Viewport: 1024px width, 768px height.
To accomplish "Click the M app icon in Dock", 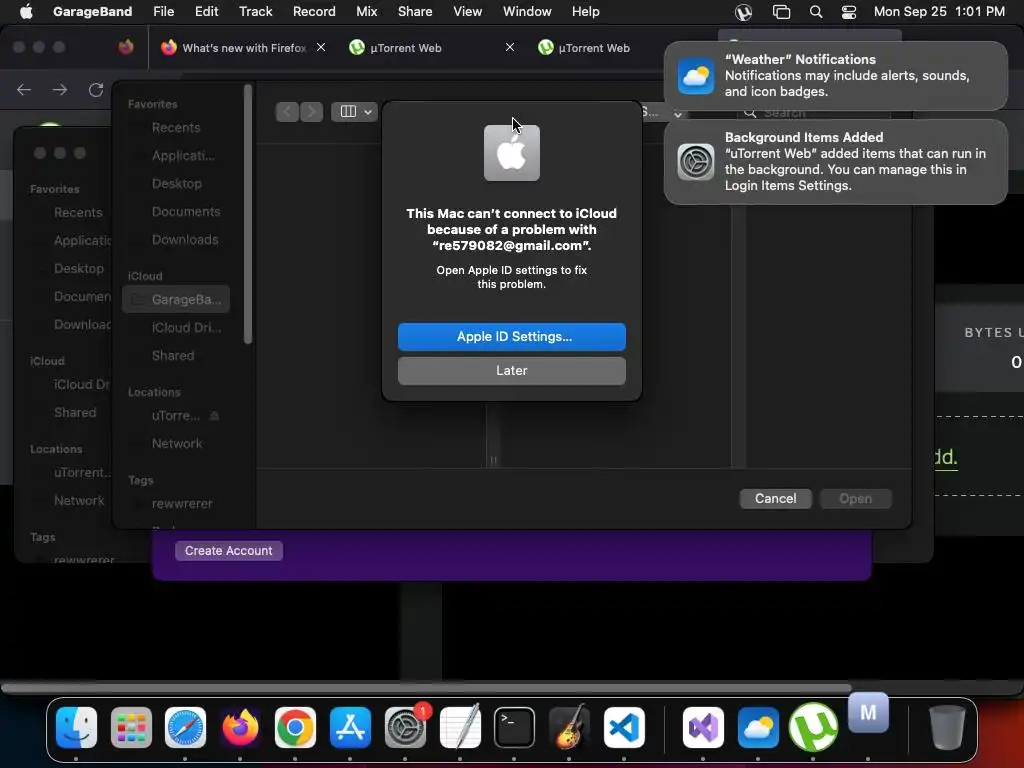I will tap(868, 713).
